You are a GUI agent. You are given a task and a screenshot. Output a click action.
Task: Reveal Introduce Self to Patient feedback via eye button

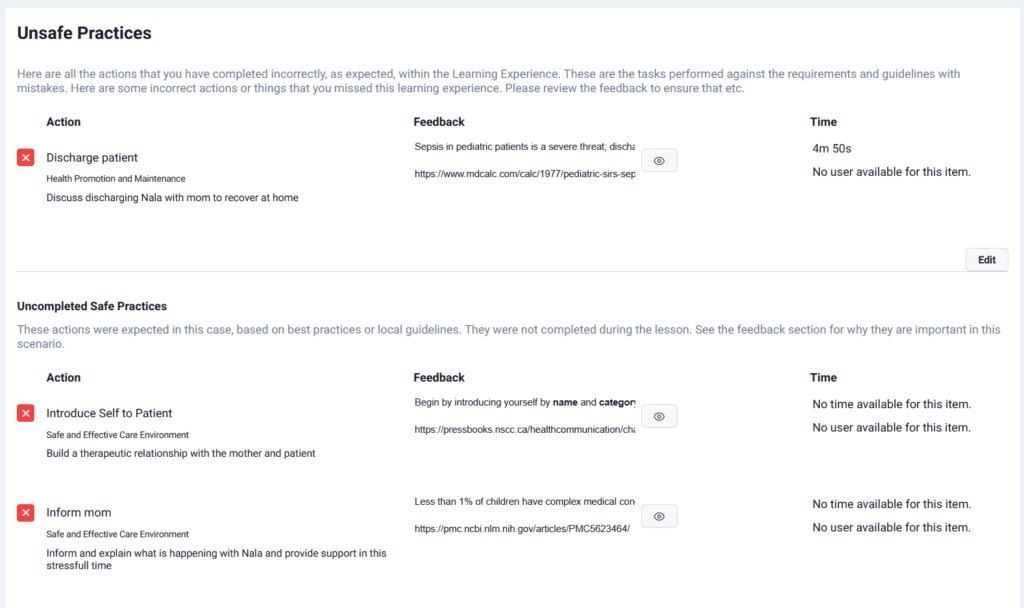(x=659, y=416)
